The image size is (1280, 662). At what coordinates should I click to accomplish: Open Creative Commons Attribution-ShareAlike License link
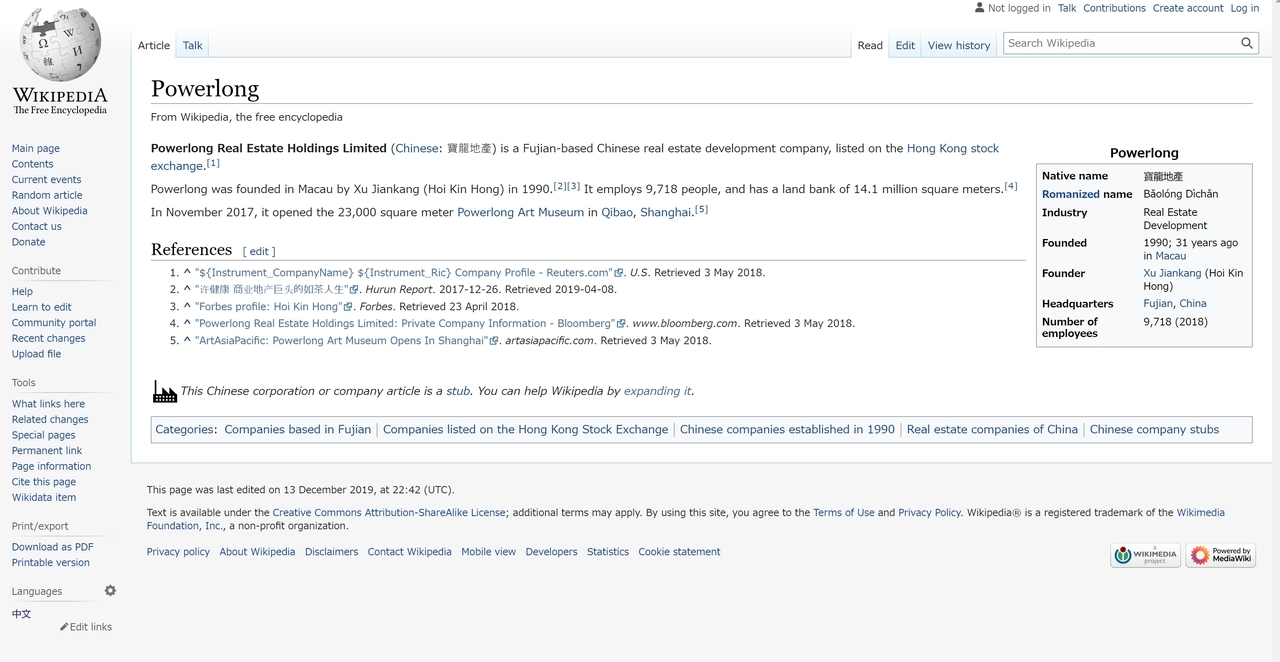[x=389, y=512]
